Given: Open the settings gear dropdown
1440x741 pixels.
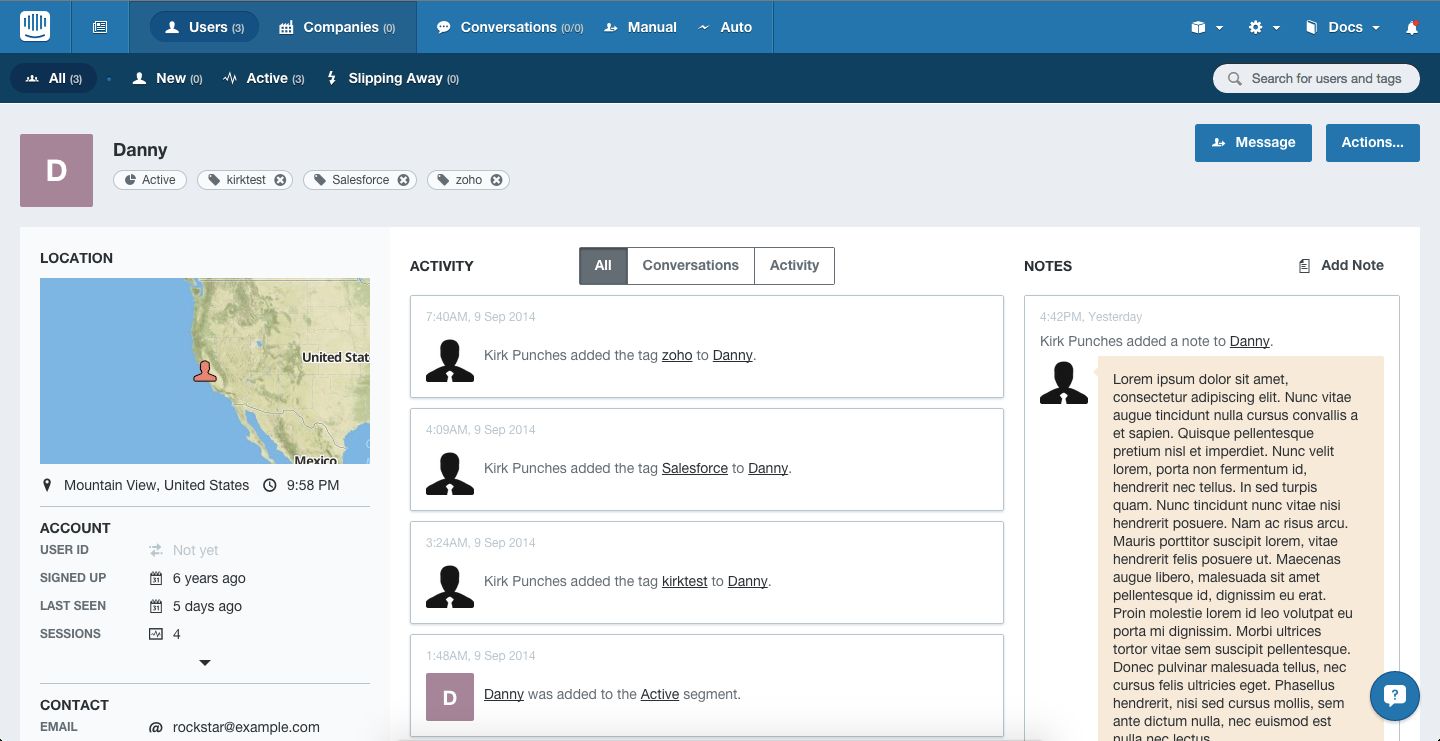Looking at the screenshot, I should [x=1264, y=27].
